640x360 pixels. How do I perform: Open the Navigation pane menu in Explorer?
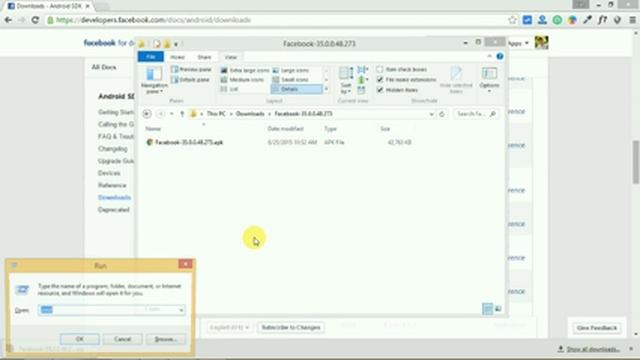[154, 80]
